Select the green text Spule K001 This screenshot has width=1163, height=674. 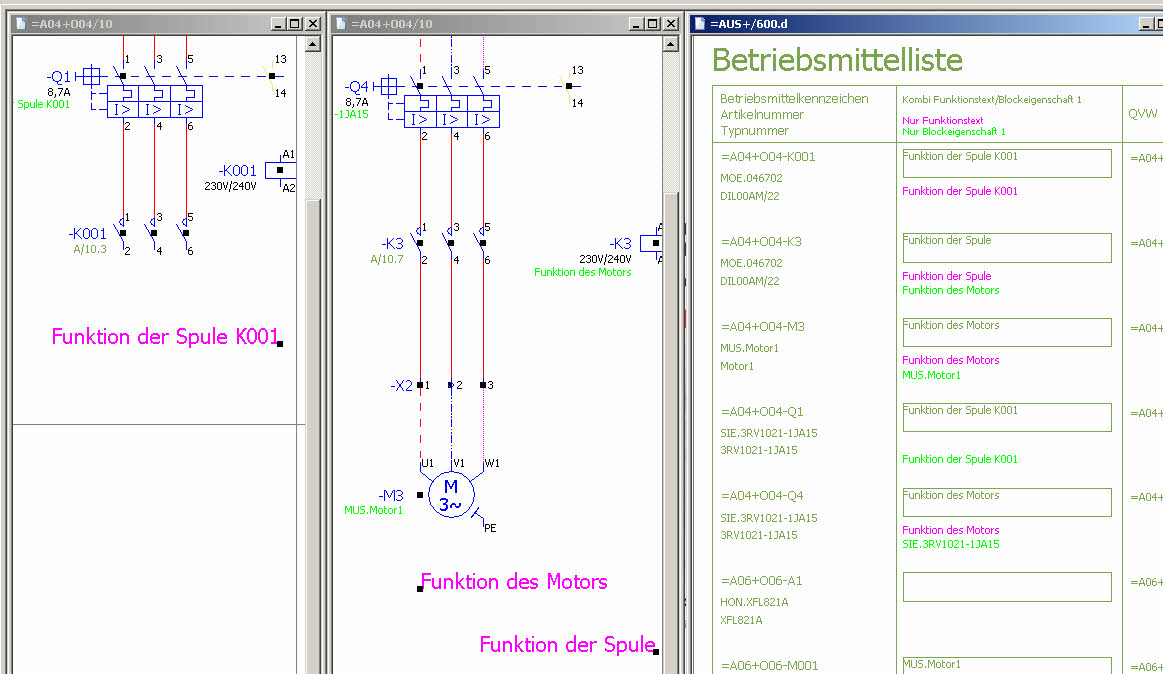click(44, 105)
